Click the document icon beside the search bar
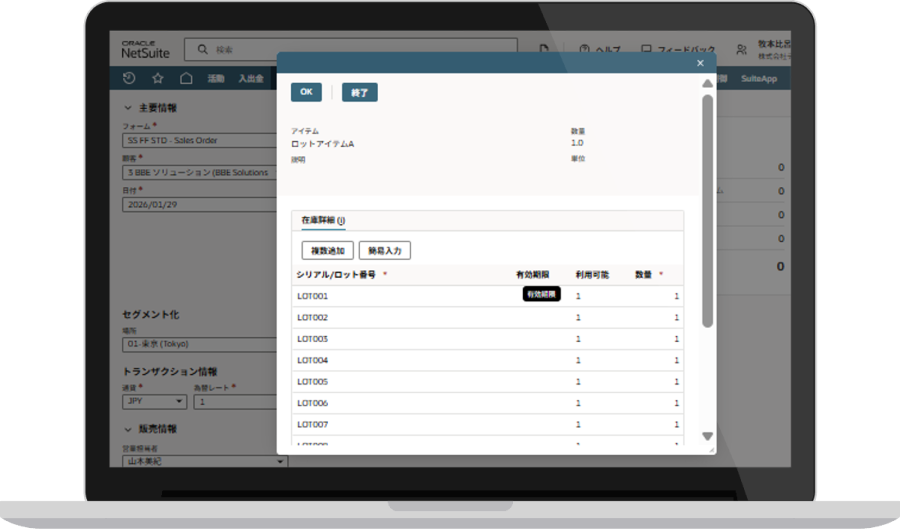The height and width of the screenshot is (529, 900). pos(544,49)
